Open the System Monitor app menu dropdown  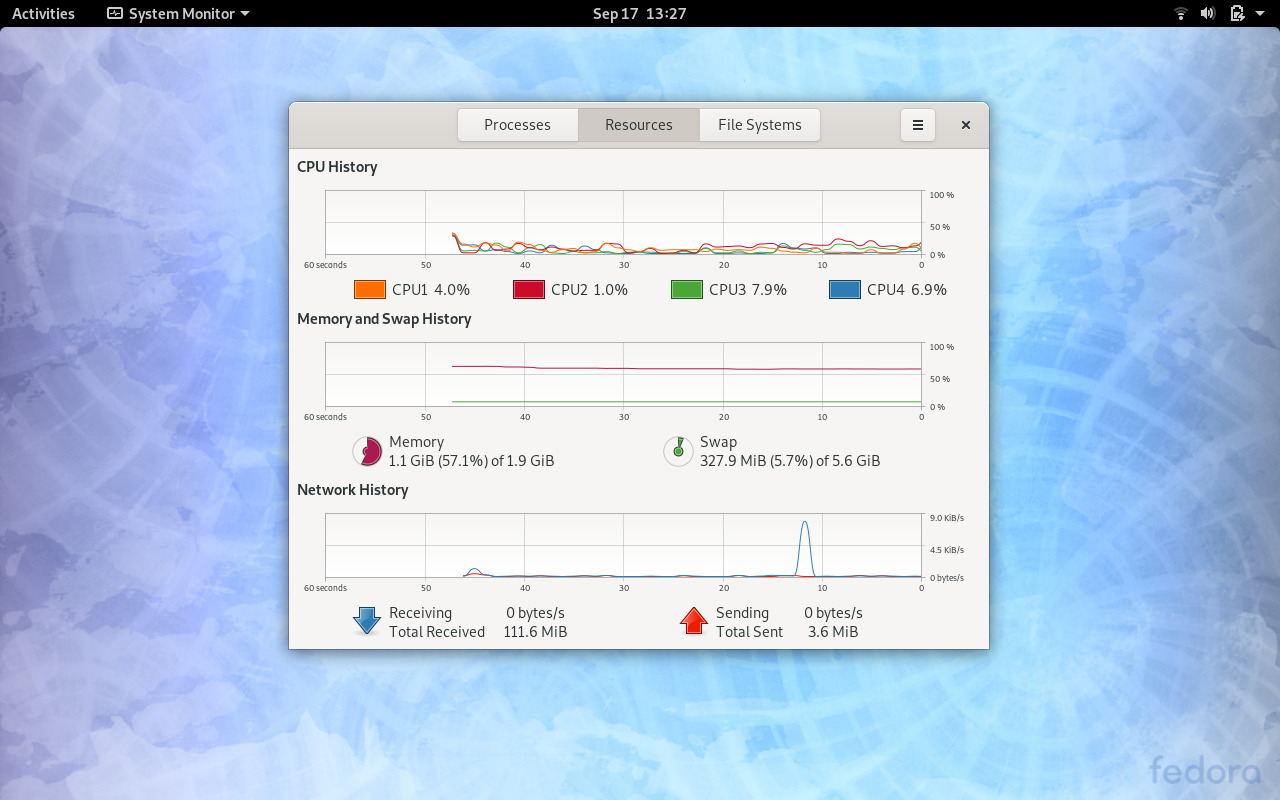click(x=178, y=14)
